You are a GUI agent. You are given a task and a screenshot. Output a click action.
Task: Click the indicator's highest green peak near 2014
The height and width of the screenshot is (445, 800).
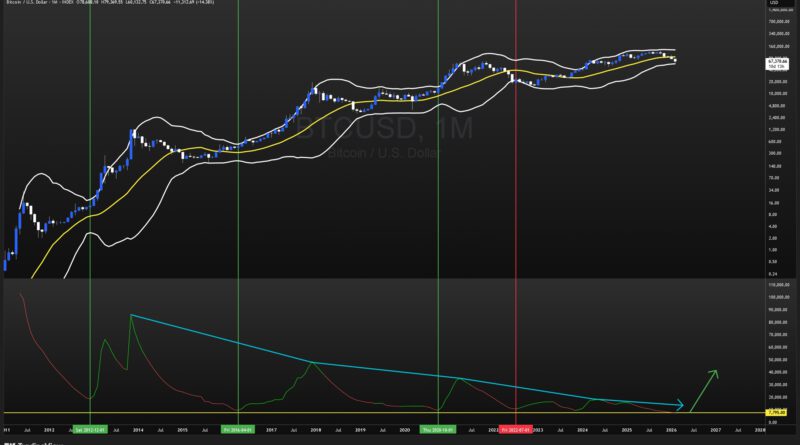coord(131,316)
